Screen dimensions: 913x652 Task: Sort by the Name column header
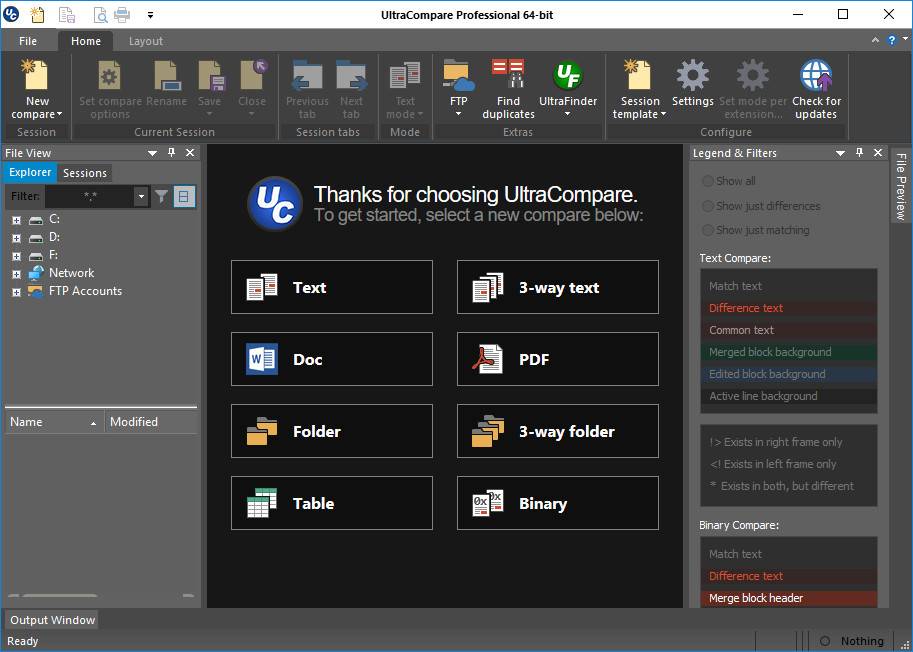(54, 422)
